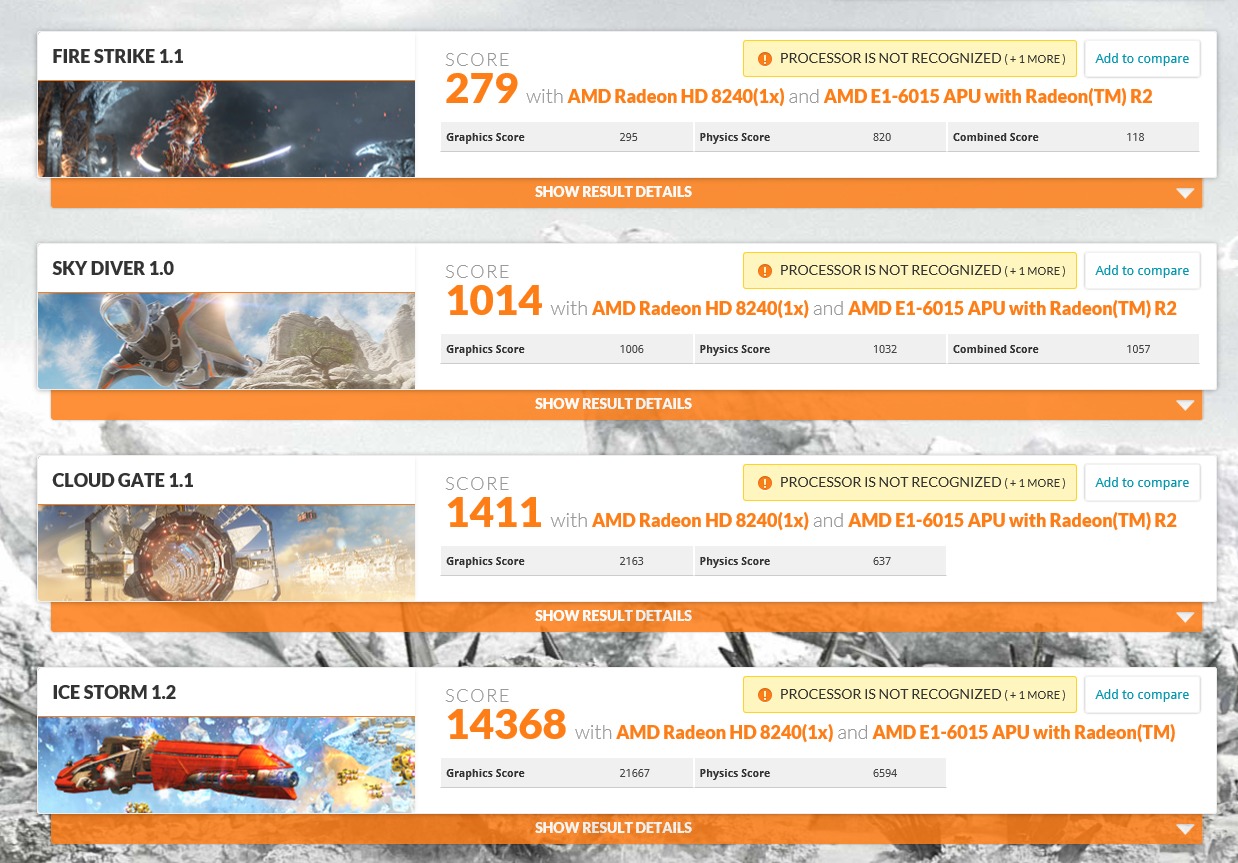Click Ice Storm score 14368

(x=506, y=726)
